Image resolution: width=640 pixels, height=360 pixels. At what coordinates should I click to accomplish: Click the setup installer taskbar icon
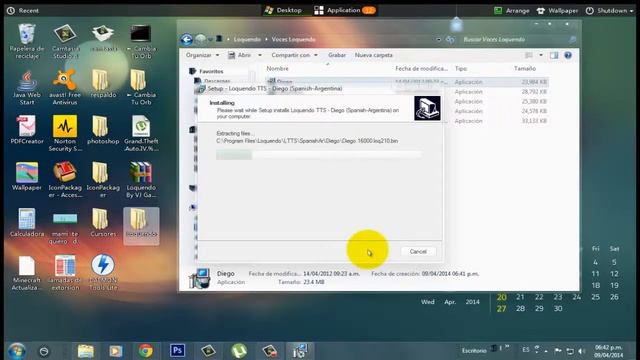(x=300, y=351)
